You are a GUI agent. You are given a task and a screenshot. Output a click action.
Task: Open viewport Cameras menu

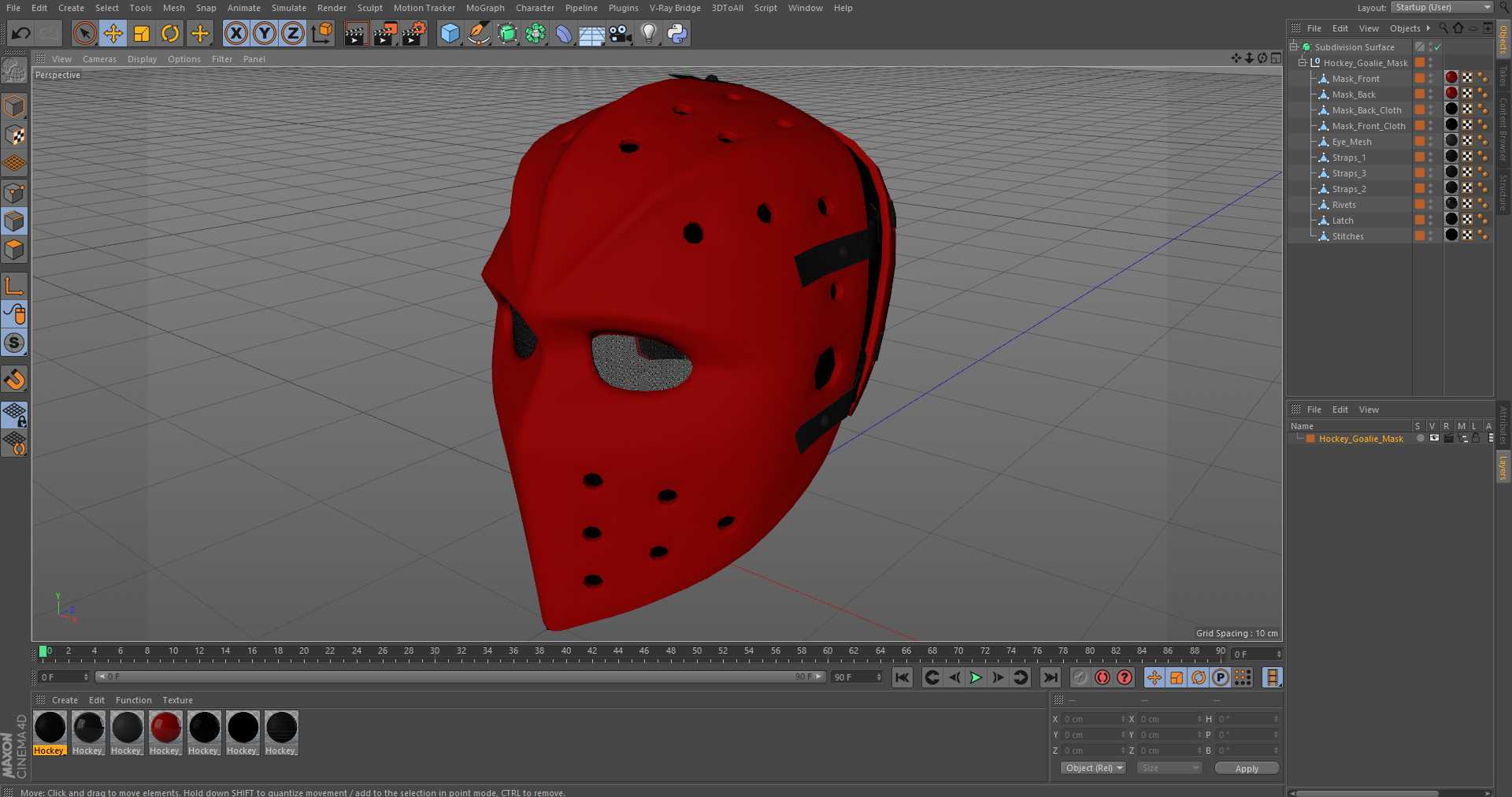pos(99,59)
